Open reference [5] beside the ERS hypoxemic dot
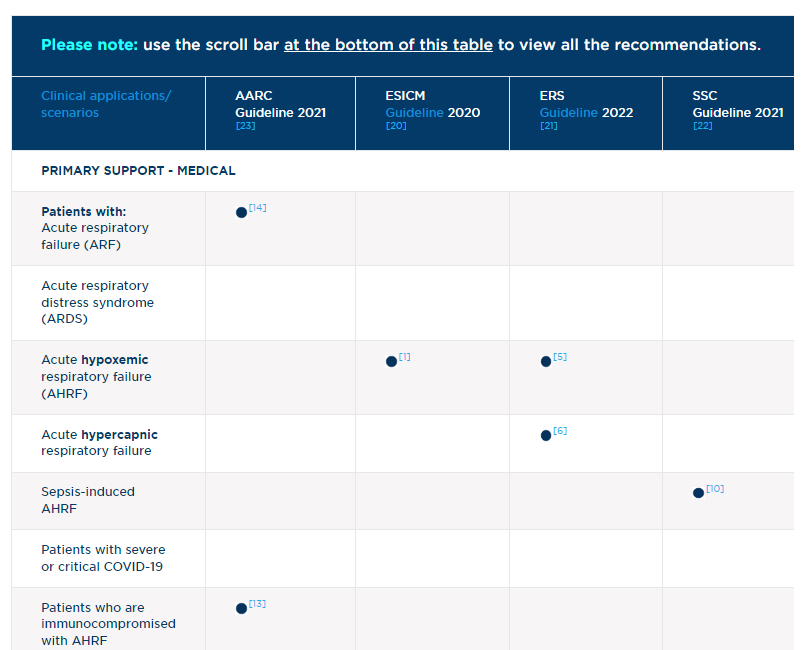 click(x=560, y=357)
